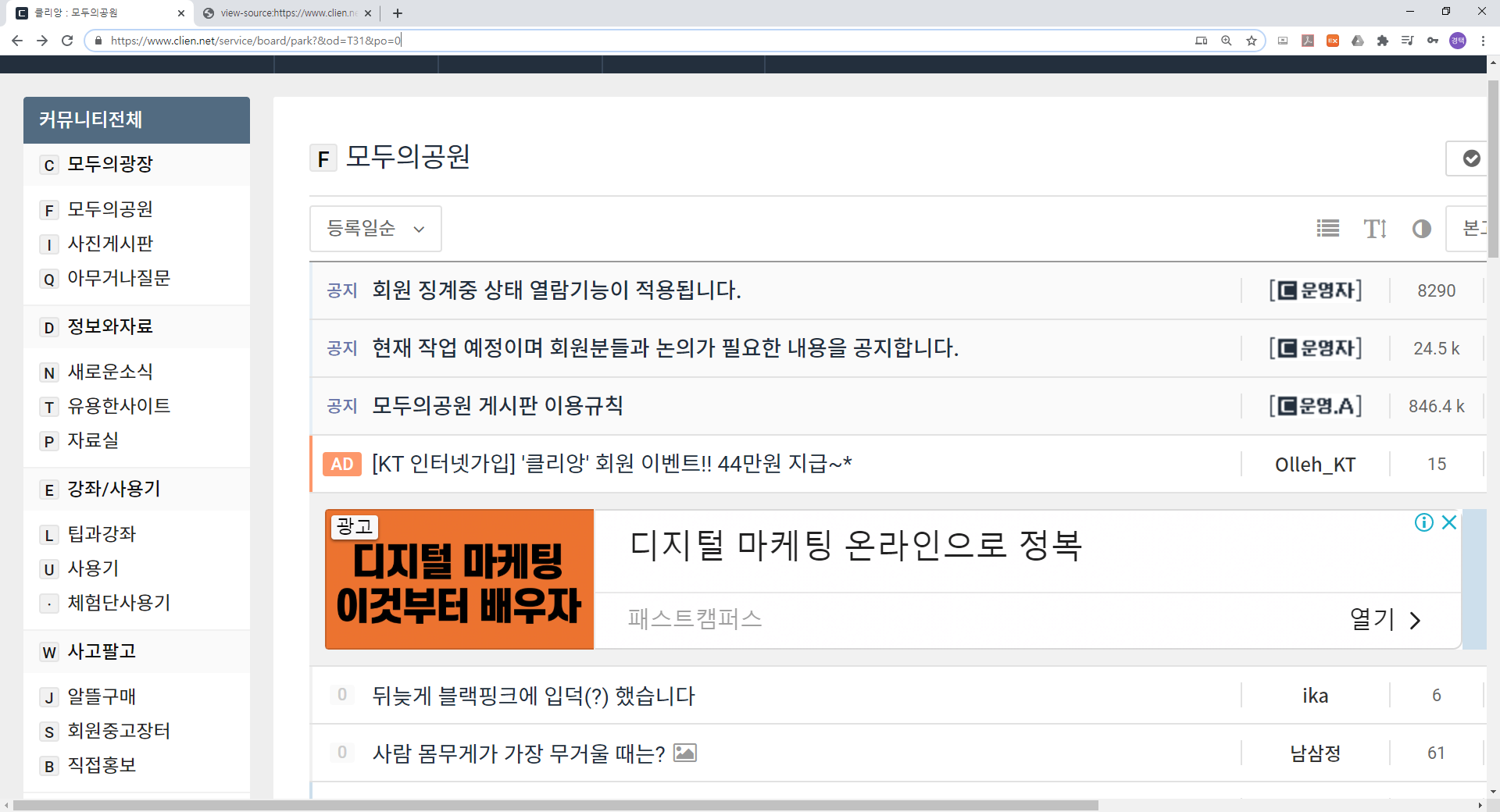Open 사용기 in the sidebar
The image size is (1500, 812).
tap(93, 568)
